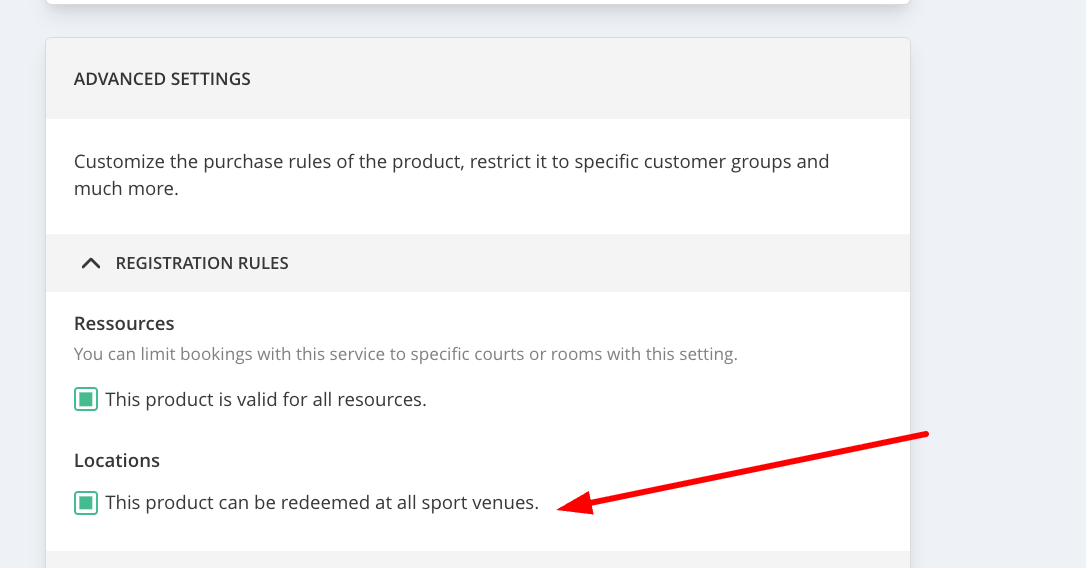Click the words 'much more.' in description
The width and height of the screenshot is (1086, 568).
click(126, 188)
